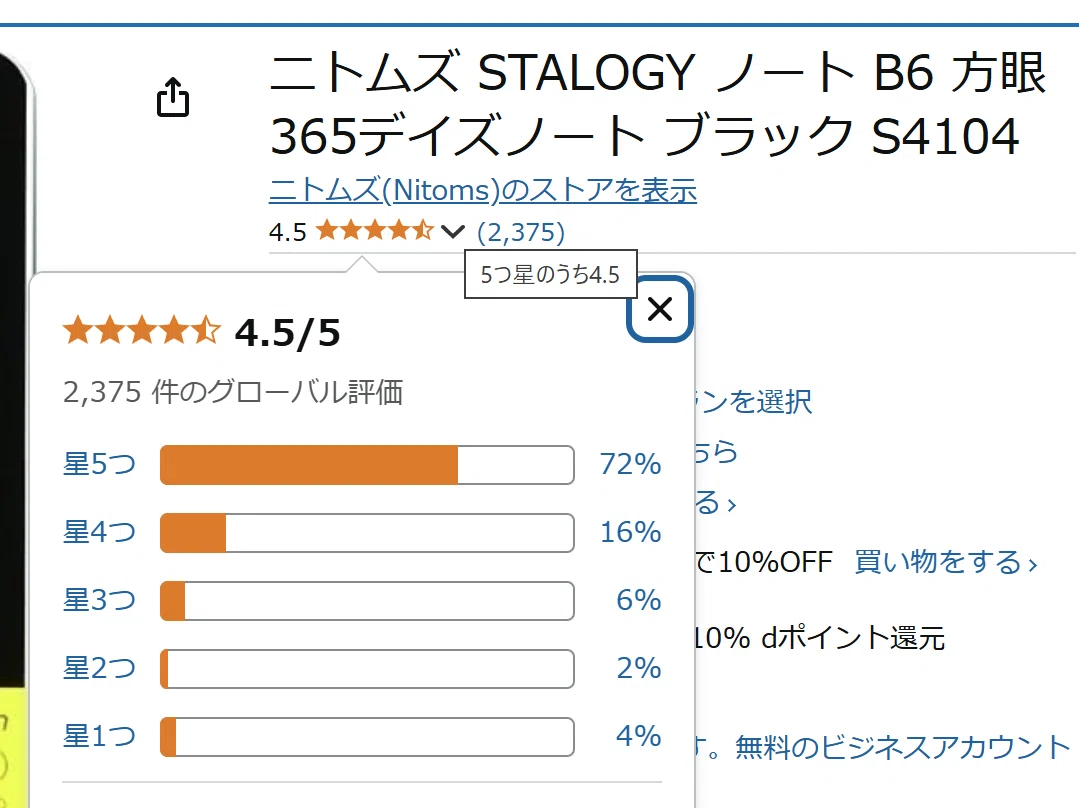Click the 5-star rating progress bar

pos(367,465)
